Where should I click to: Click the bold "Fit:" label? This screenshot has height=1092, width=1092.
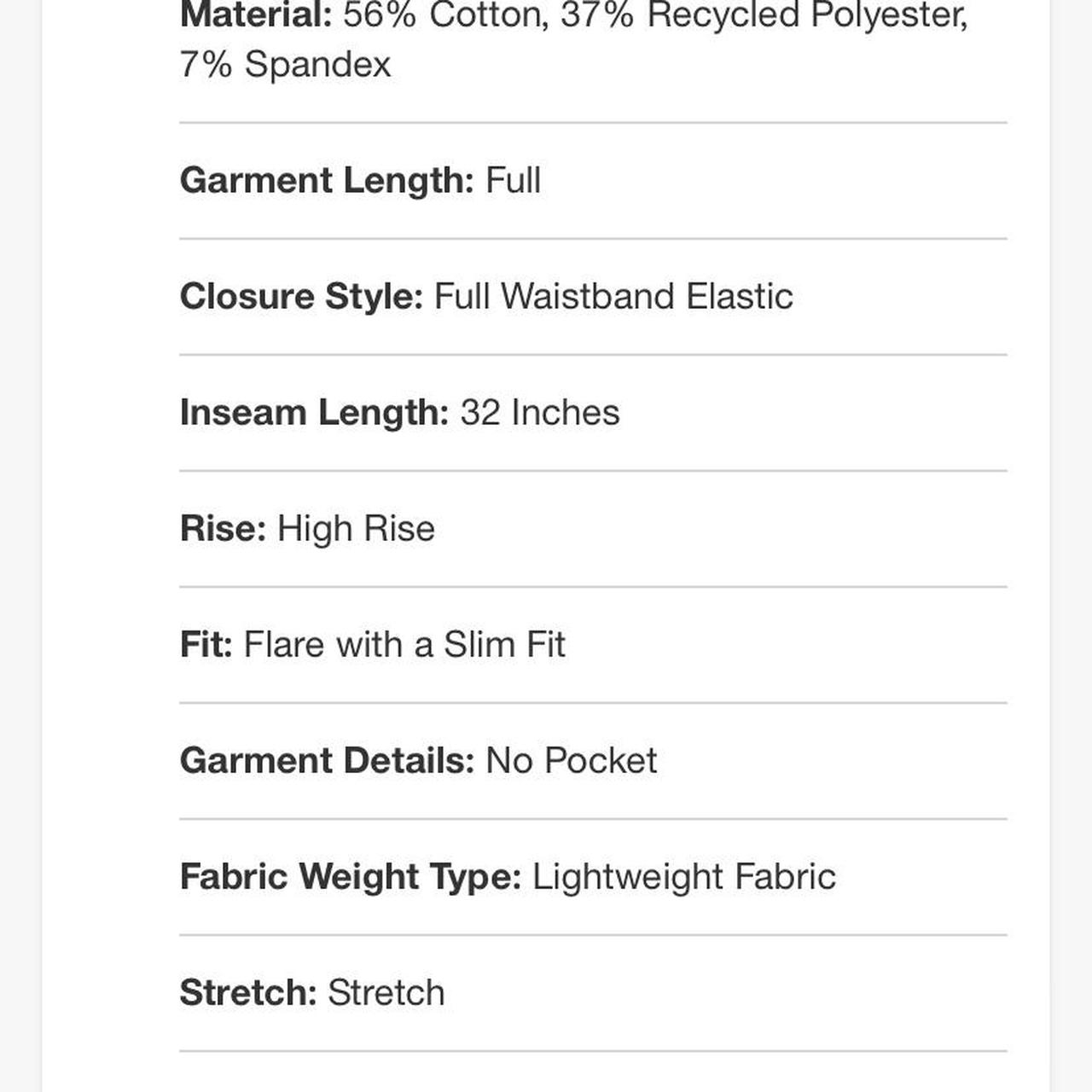click(206, 645)
